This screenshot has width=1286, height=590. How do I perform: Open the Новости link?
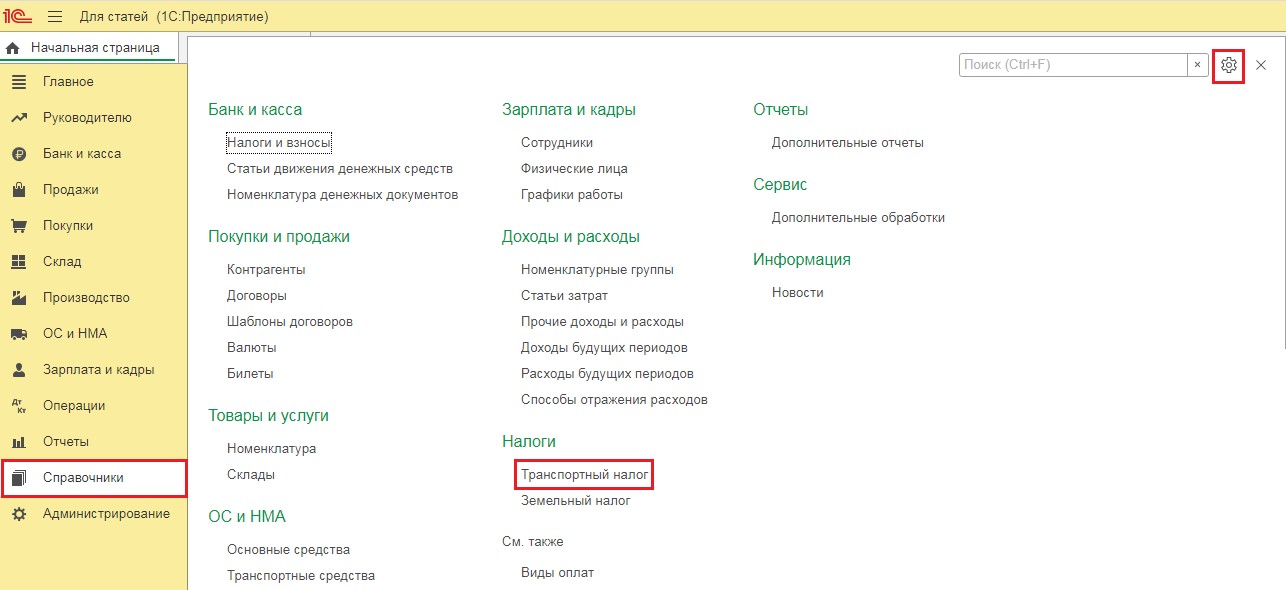(x=798, y=293)
